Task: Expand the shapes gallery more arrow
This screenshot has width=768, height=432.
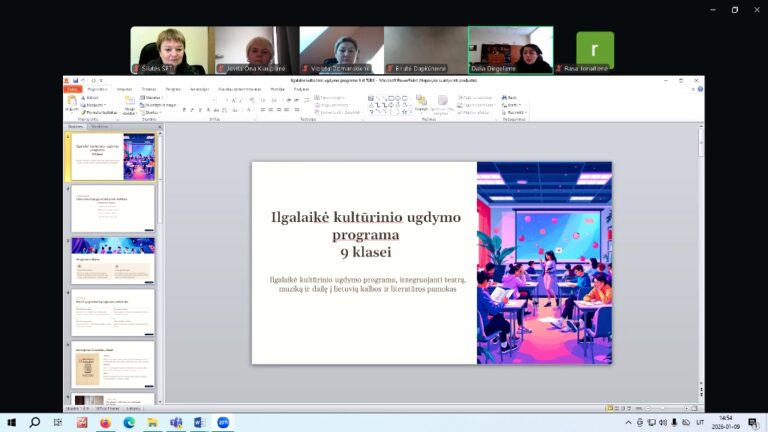Action: [410, 112]
